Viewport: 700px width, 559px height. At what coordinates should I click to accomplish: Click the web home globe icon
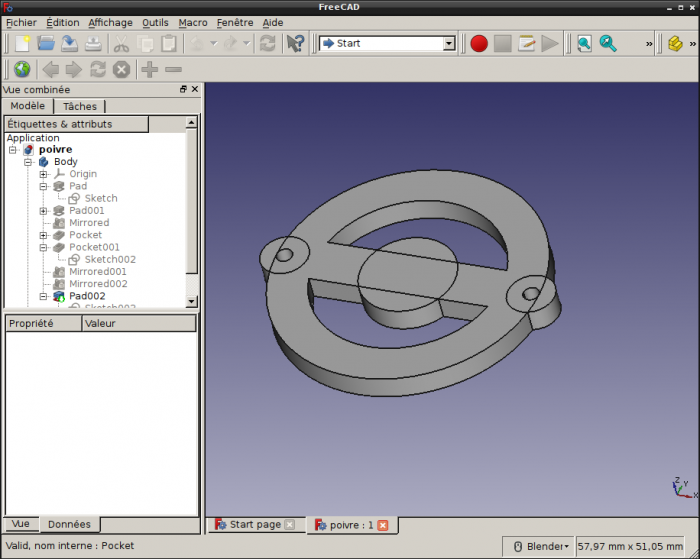click(21, 69)
